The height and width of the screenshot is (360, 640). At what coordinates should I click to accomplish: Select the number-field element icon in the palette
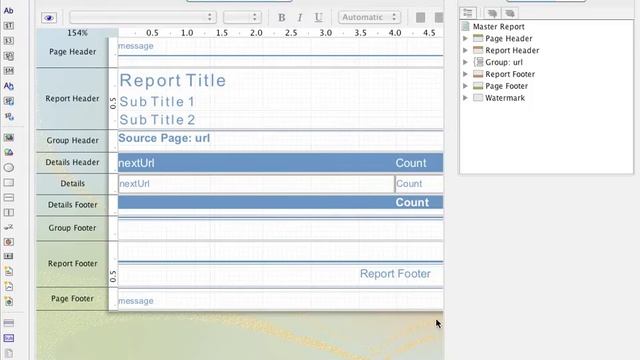click(9, 41)
